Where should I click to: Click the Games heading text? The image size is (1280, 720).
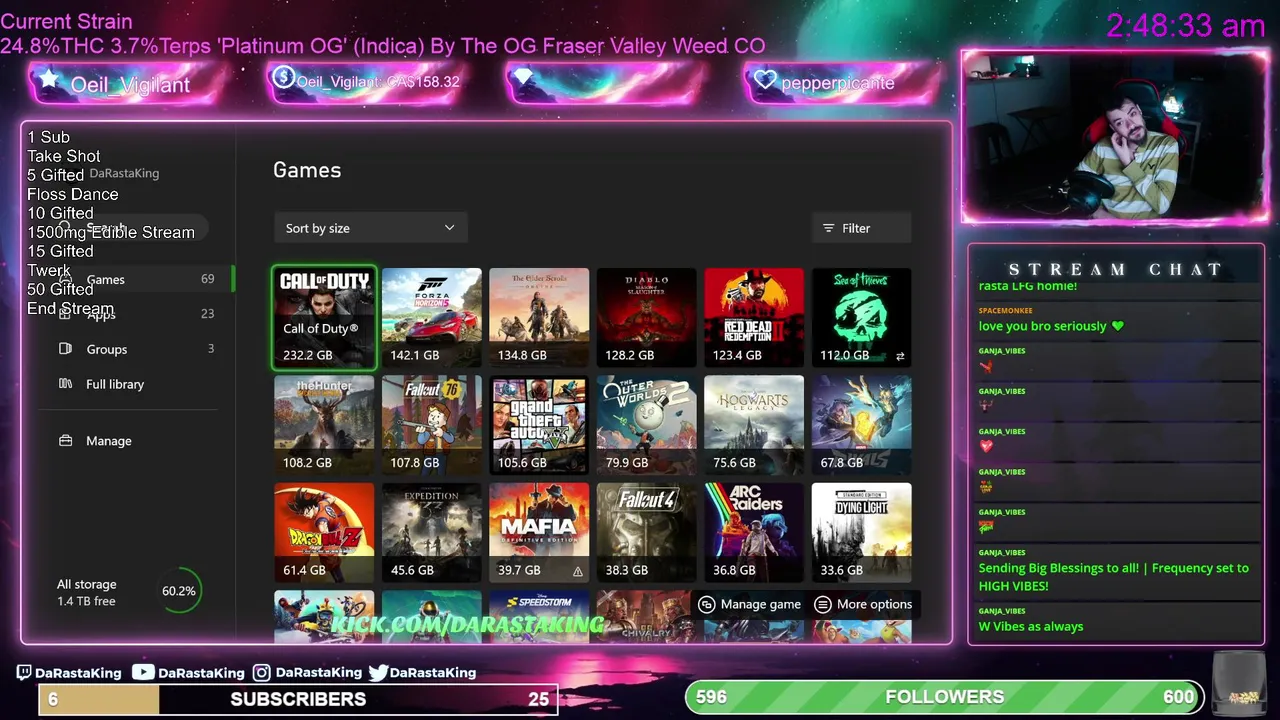tap(307, 170)
